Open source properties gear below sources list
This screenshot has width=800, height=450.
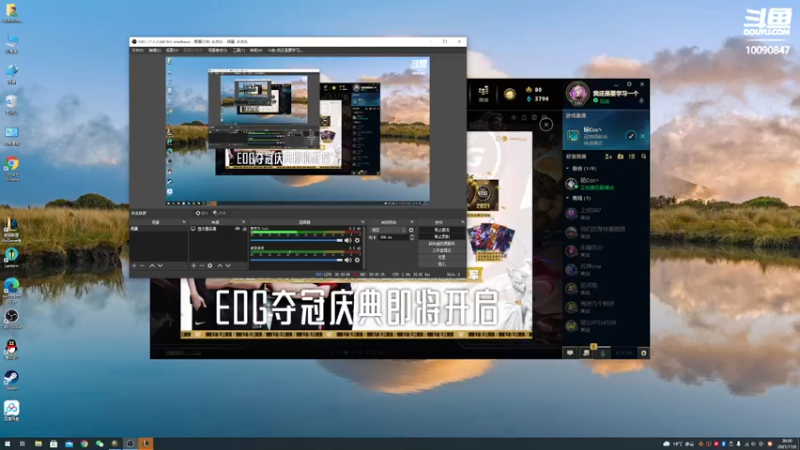point(210,266)
